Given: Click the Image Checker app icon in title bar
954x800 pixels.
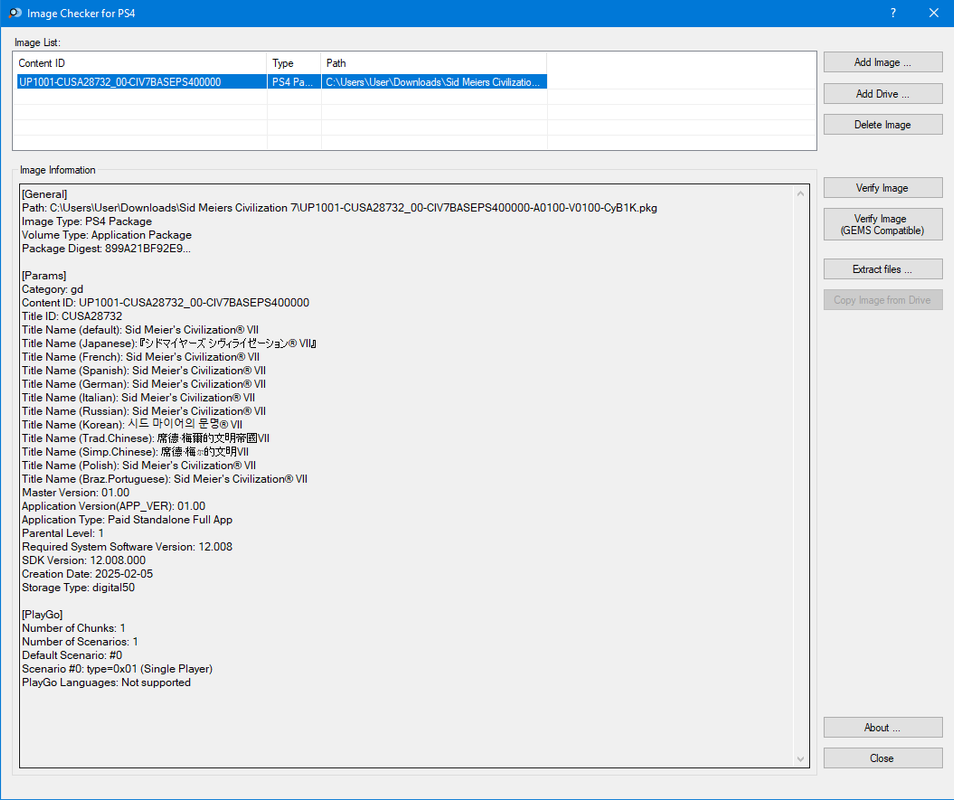Looking at the screenshot, I should tap(15, 13).
